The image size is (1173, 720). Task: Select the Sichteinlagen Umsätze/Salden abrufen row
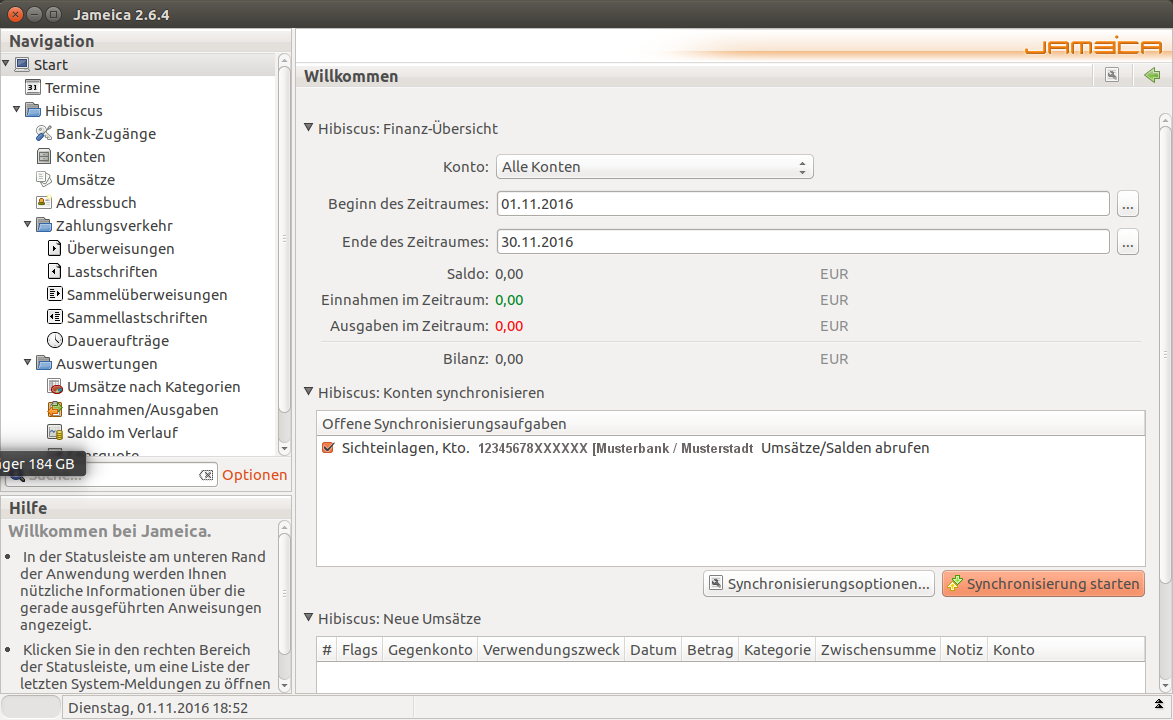pos(731,448)
